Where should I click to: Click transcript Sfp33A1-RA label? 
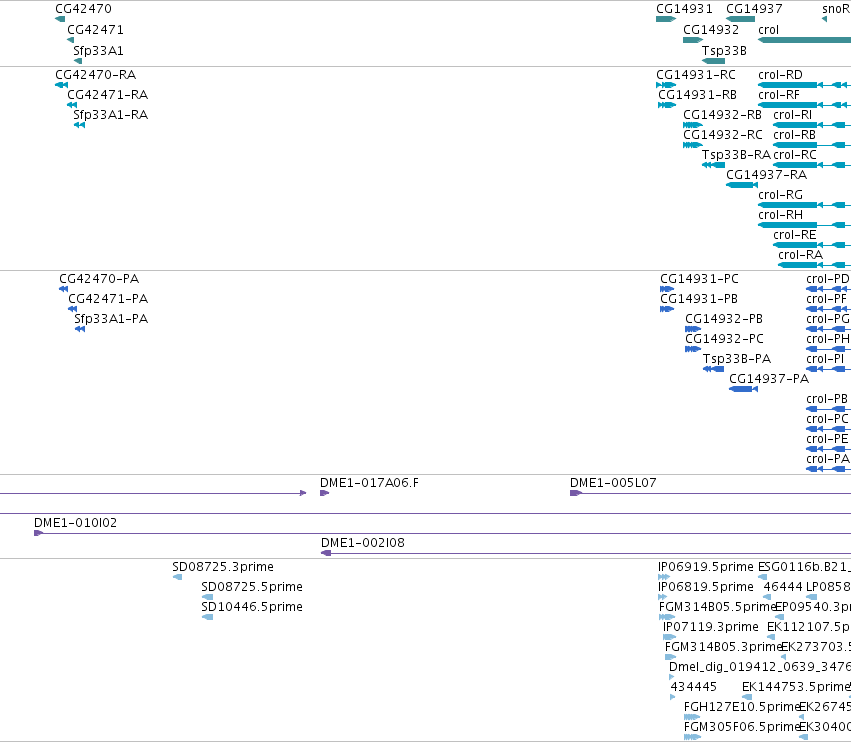tap(111, 115)
